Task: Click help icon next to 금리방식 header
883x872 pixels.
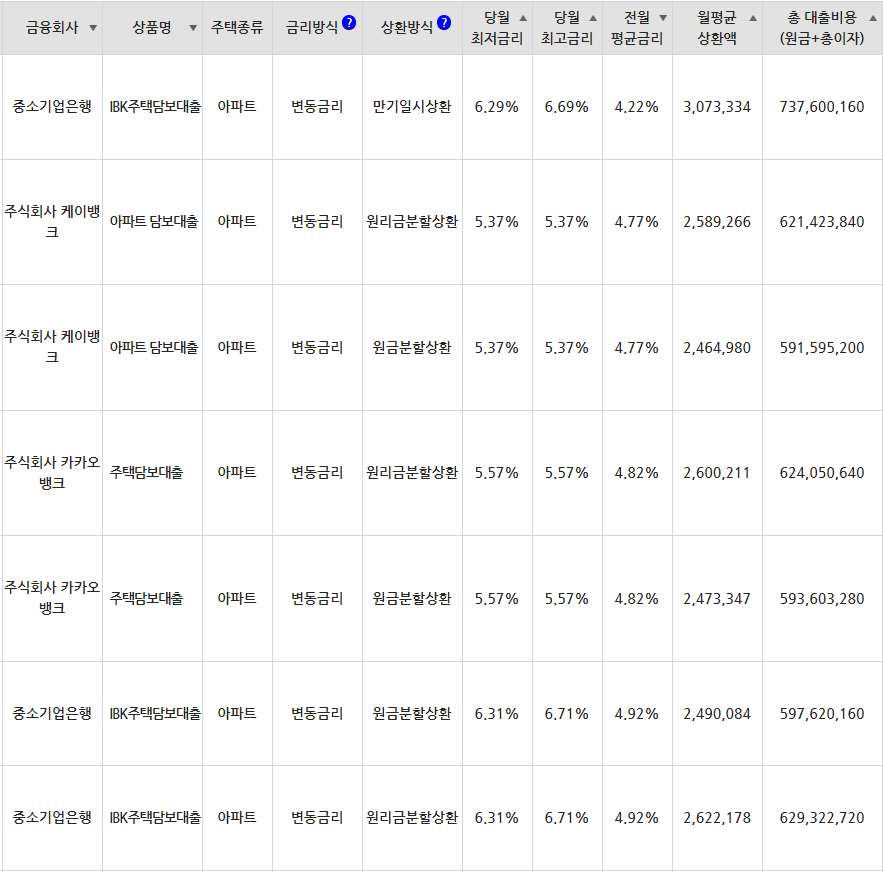Action: [349, 23]
